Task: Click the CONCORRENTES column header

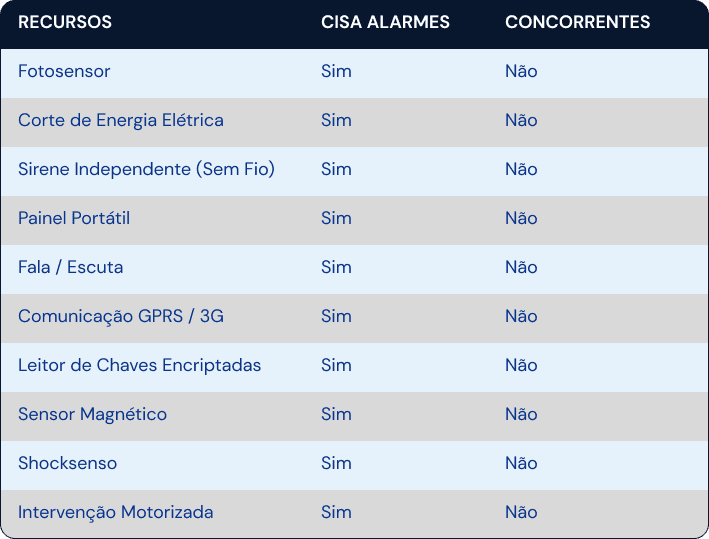Action: [x=577, y=22]
